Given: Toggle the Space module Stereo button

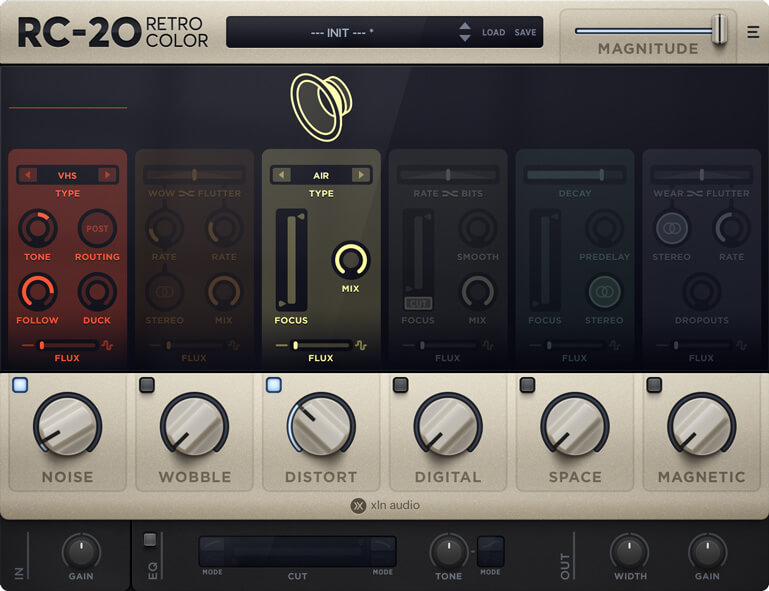Looking at the screenshot, I should (x=604, y=292).
